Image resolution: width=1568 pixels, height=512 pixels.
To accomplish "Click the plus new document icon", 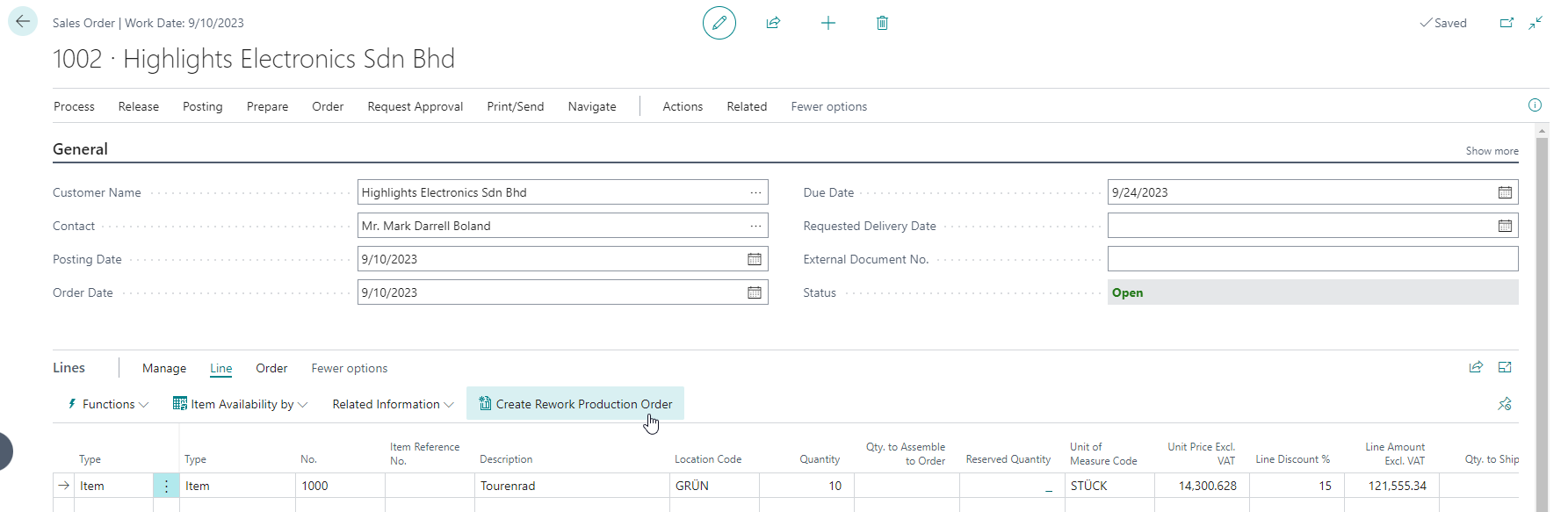I will coord(828,23).
